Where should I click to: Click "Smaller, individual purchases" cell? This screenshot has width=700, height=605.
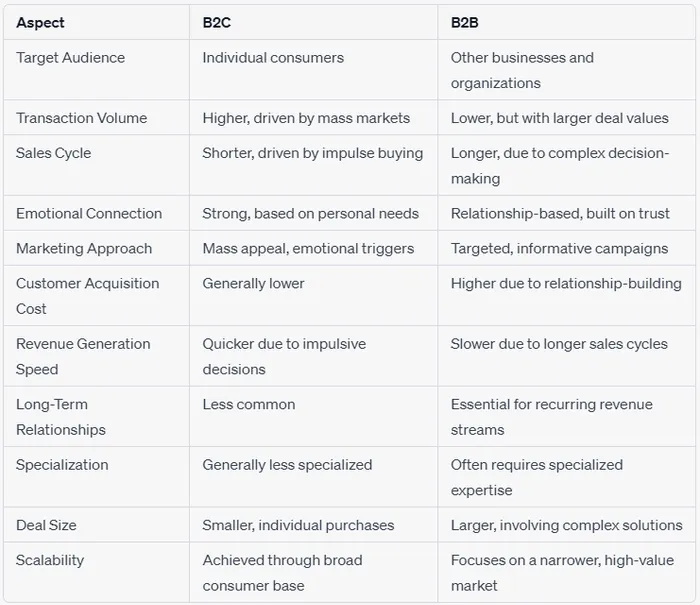(298, 525)
